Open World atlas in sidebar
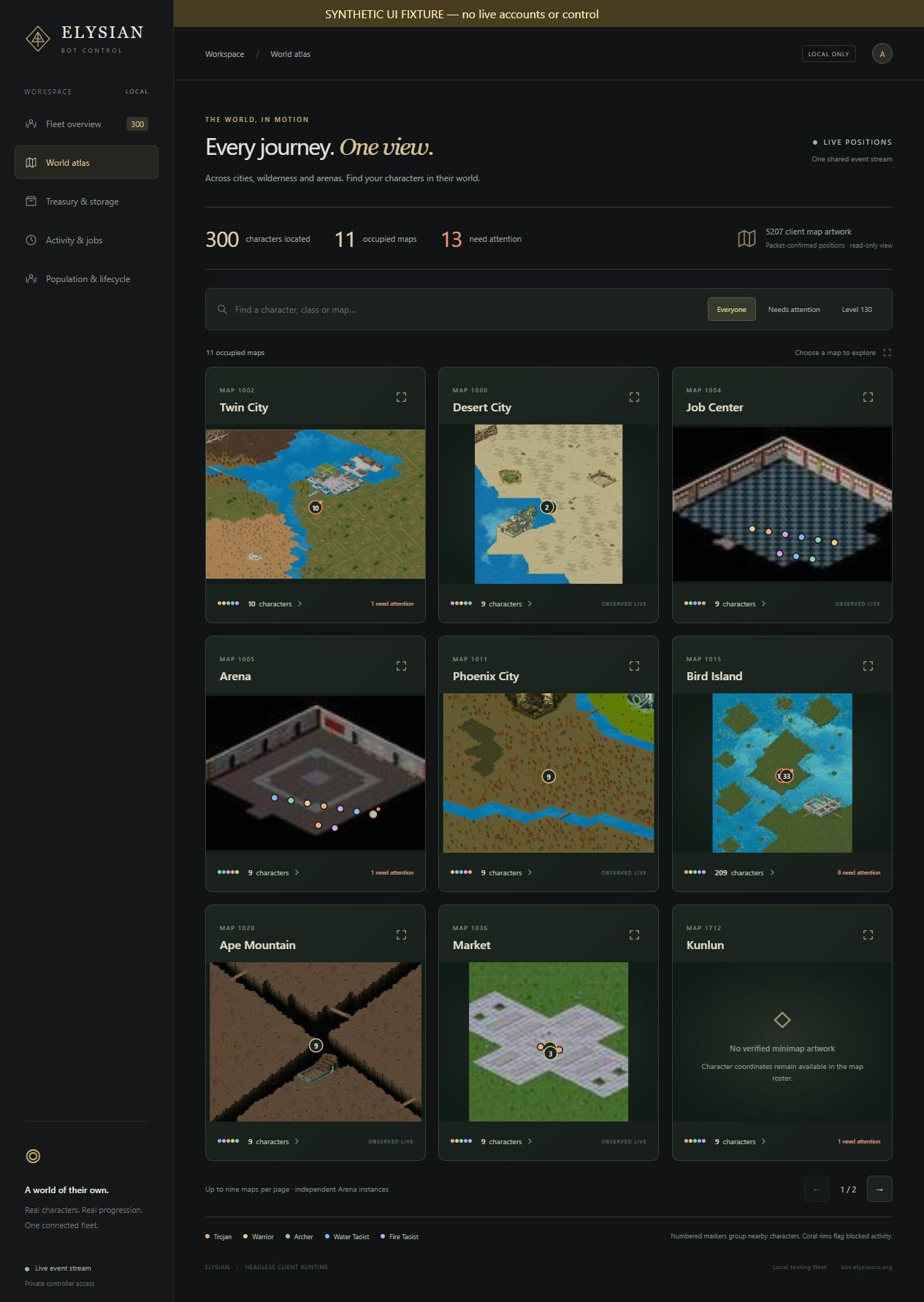924x1302 pixels. pyautogui.click(x=86, y=162)
